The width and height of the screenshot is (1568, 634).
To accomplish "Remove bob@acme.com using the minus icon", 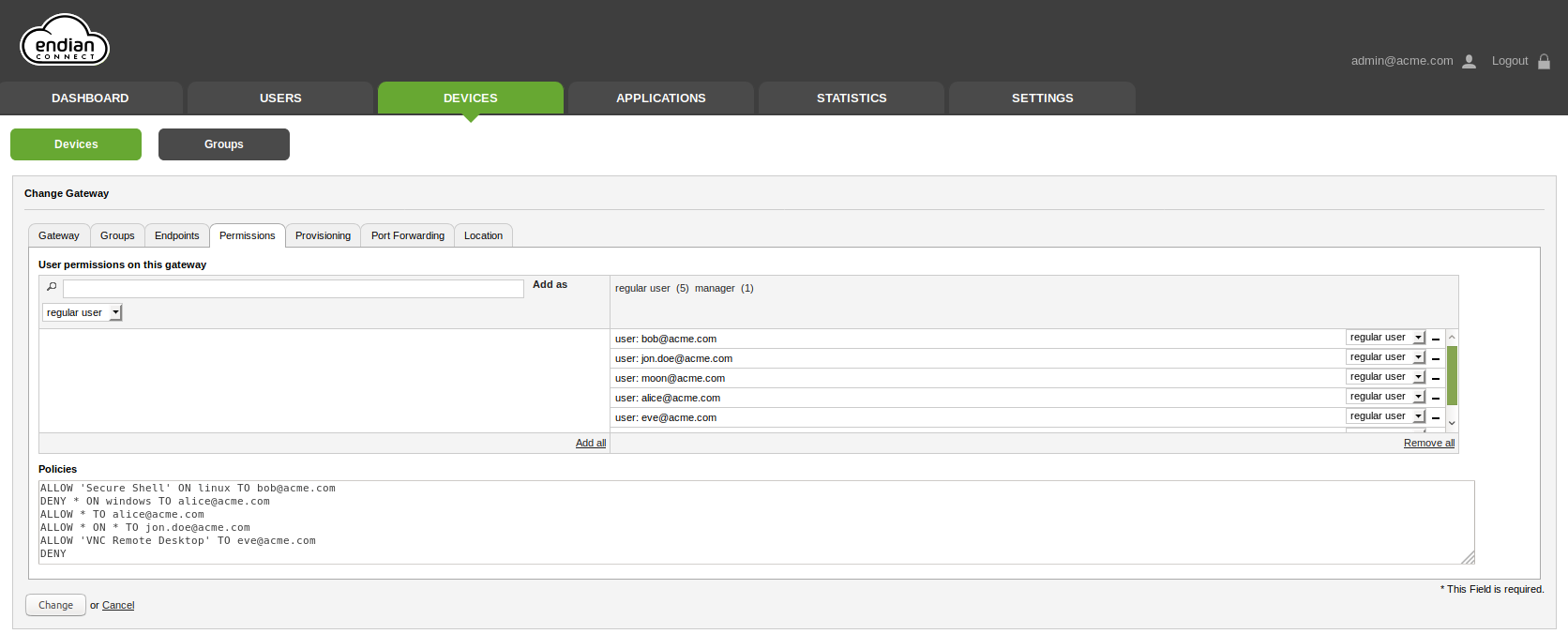I will point(1435,339).
